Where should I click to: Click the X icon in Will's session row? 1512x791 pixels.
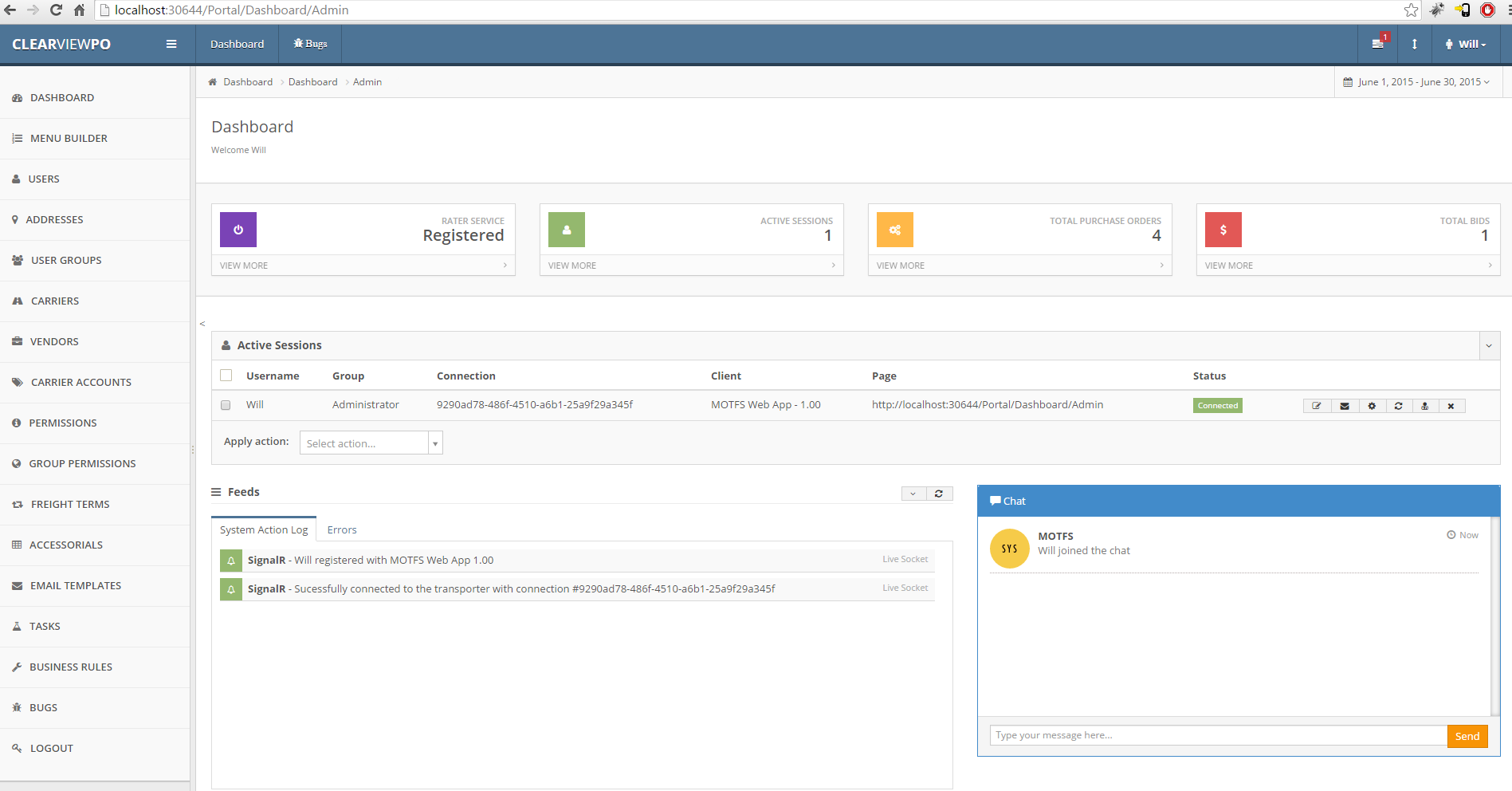click(1451, 406)
